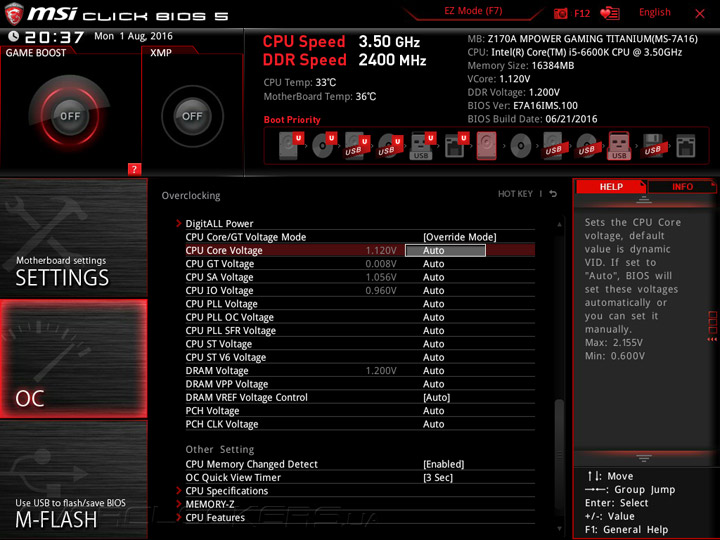
Task: Select the highlighted legacy USB key boot icon
Action: (x=619, y=146)
